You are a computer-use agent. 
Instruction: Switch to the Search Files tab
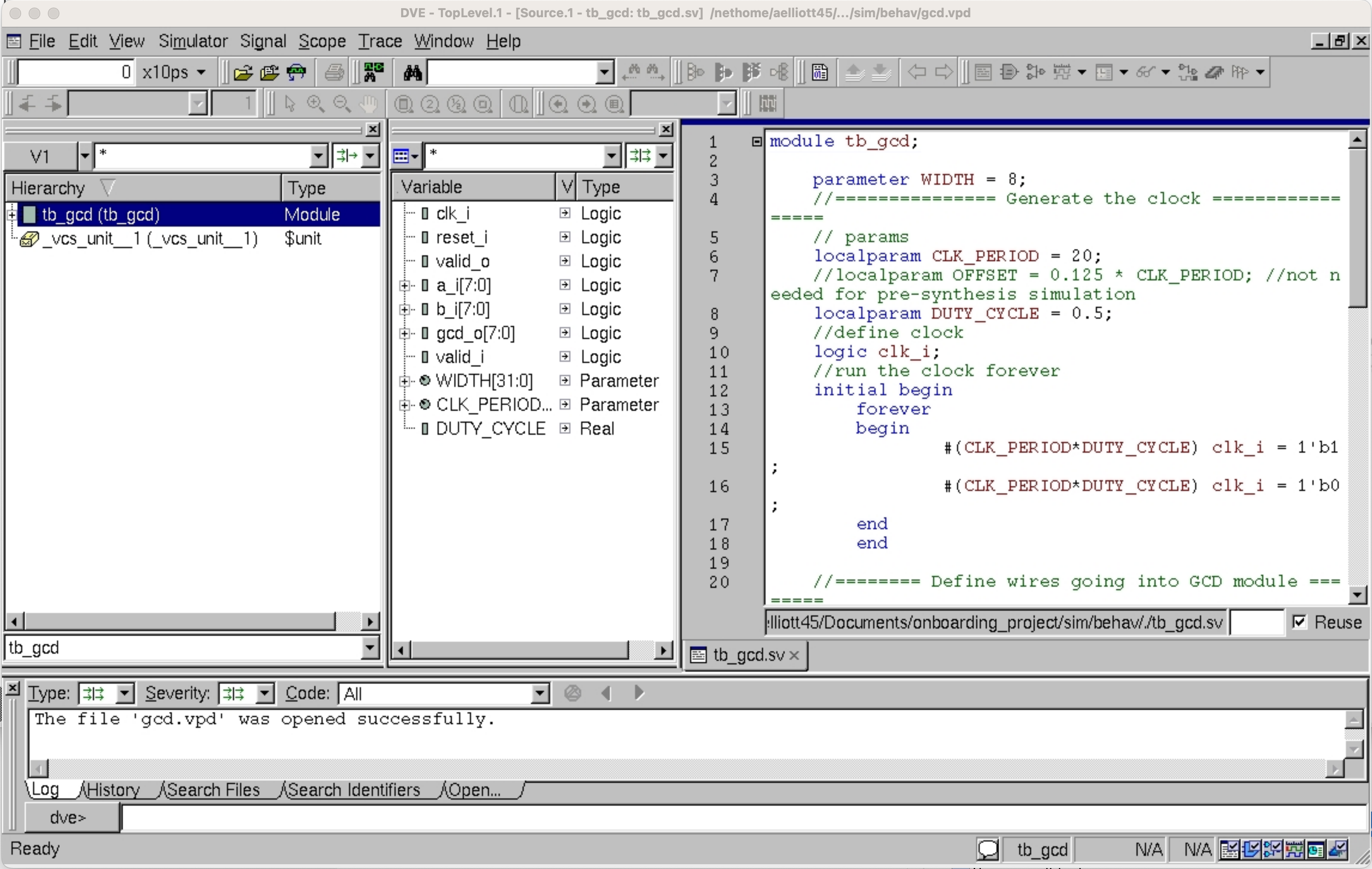(214, 790)
